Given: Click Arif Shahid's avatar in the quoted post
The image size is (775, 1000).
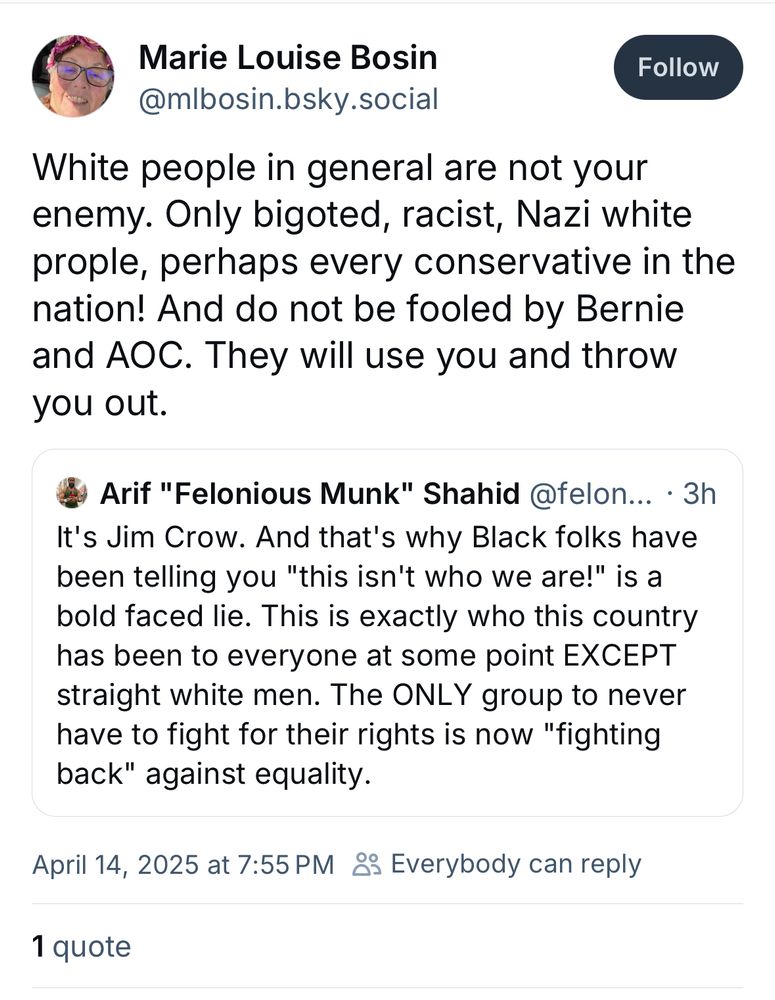Looking at the screenshot, I should 71,493.
